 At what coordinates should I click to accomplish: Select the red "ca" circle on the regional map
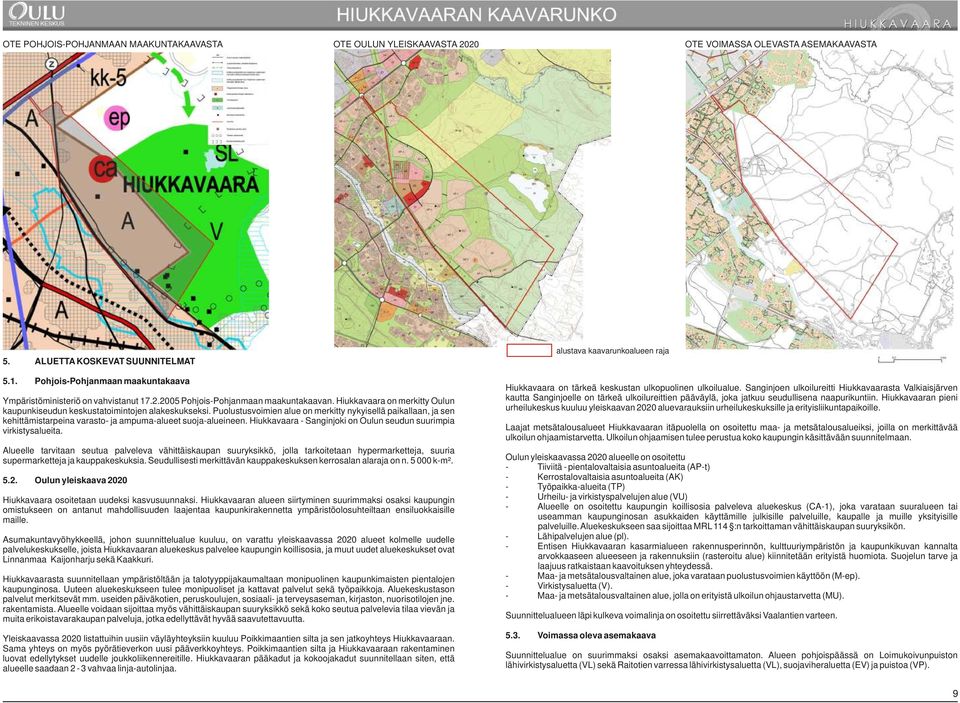(x=104, y=168)
